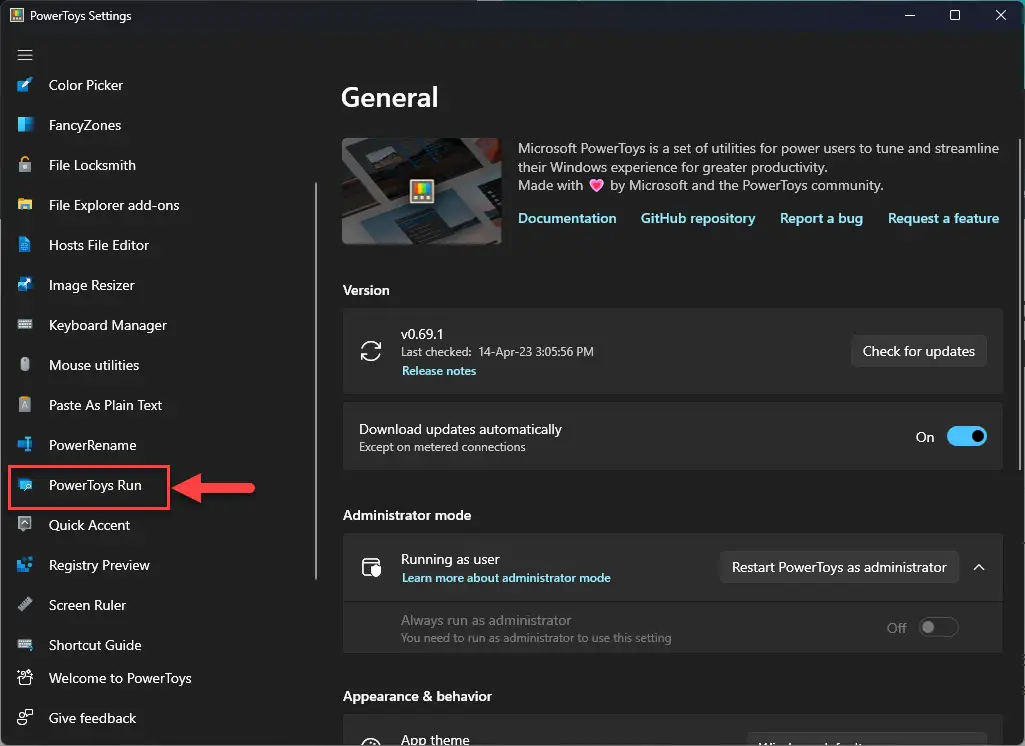Click the Color Picker sidebar icon

click(x=25, y=85)
